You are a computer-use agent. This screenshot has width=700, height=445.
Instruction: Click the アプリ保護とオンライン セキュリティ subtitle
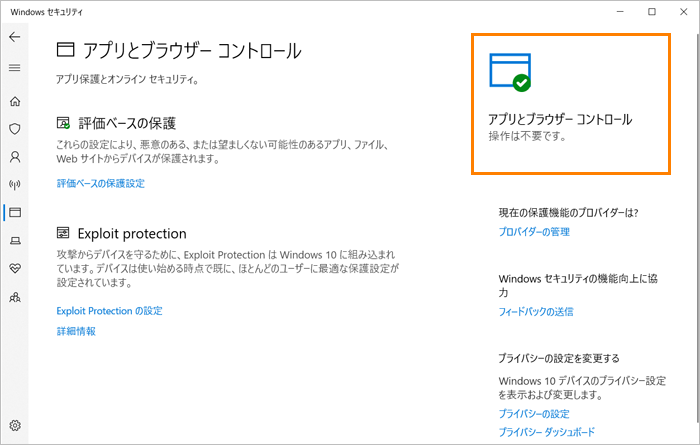click(x=127, y=79)
